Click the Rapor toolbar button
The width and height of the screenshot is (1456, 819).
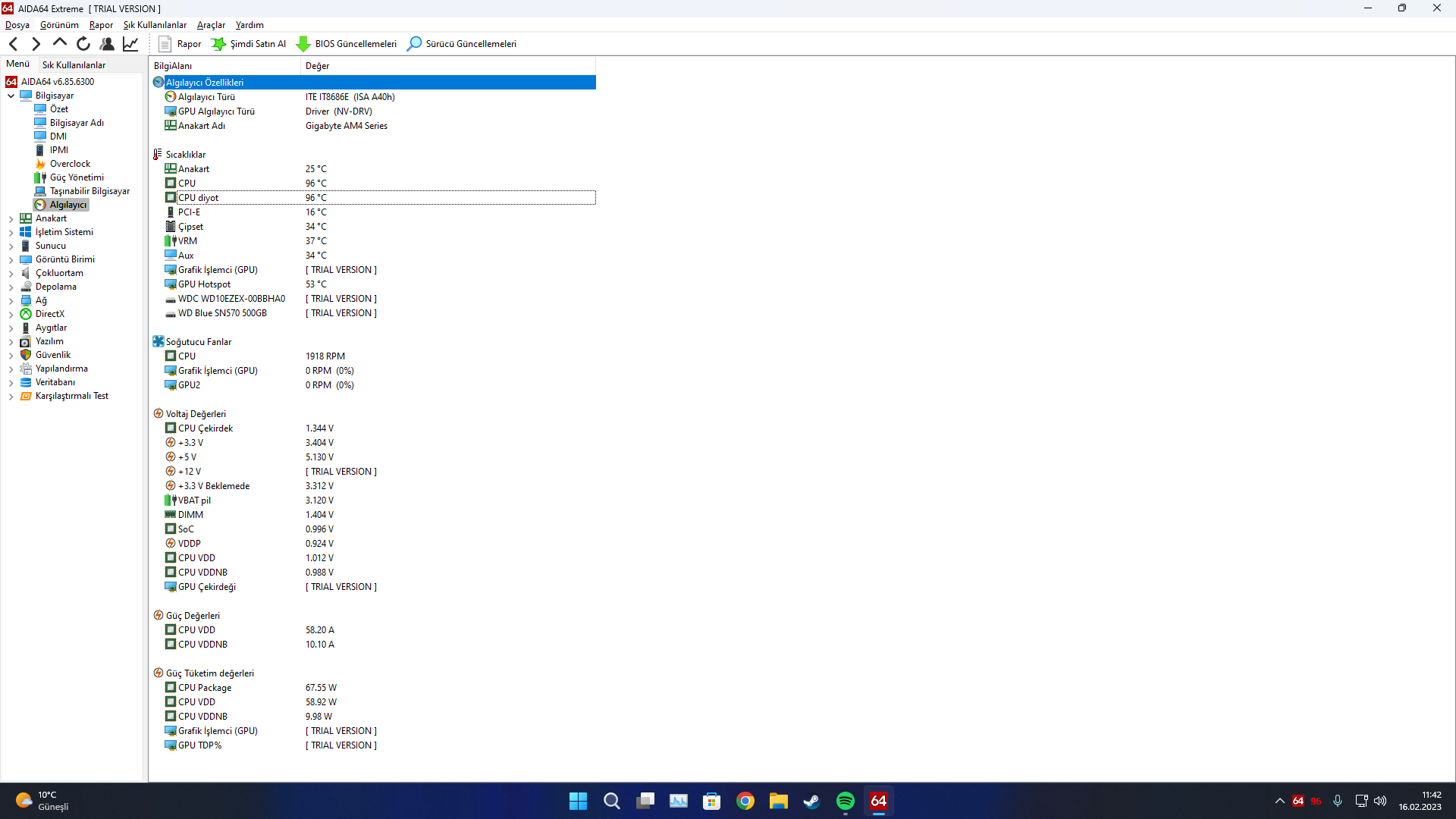180,44
